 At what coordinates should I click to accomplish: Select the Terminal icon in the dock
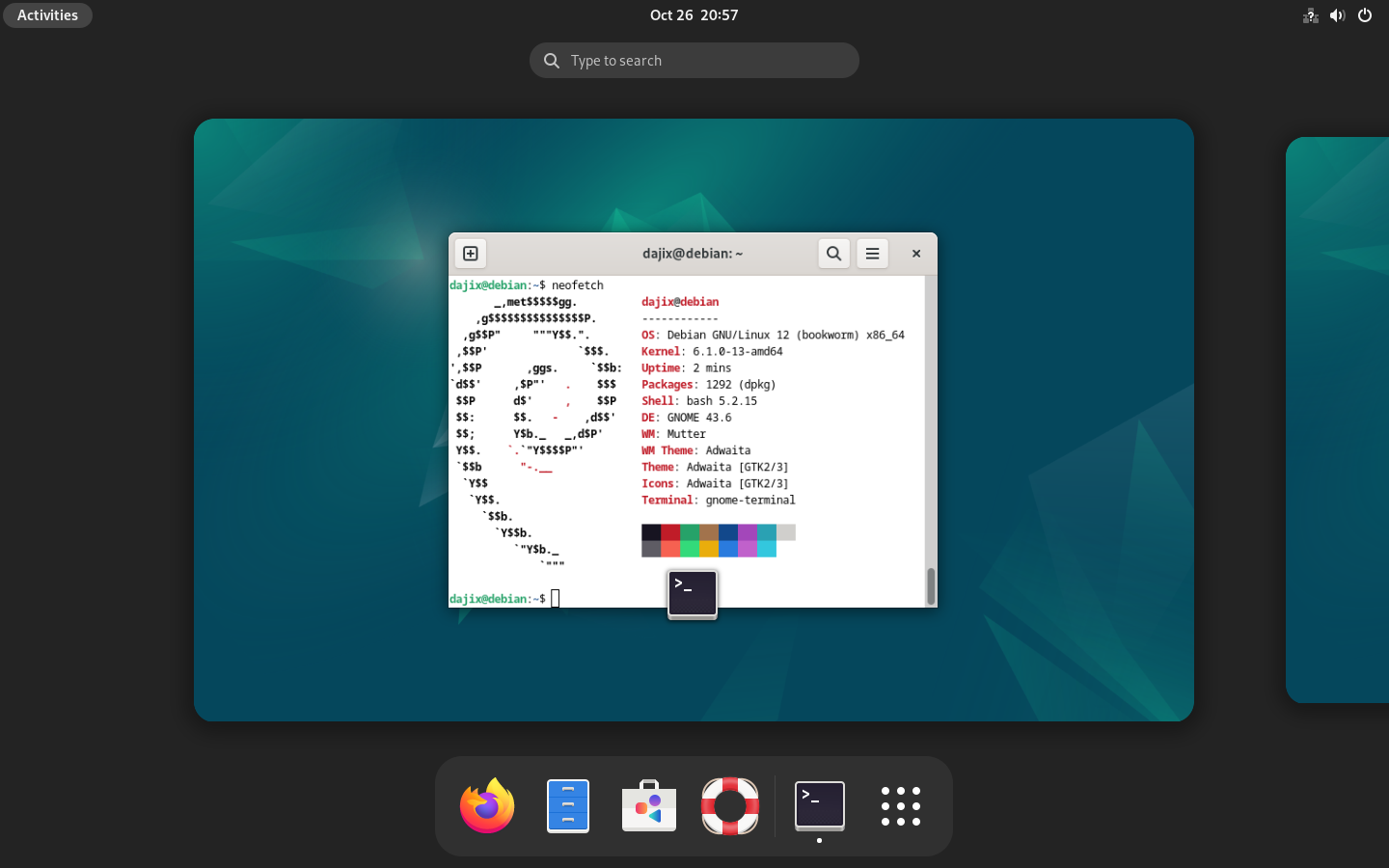819,805
